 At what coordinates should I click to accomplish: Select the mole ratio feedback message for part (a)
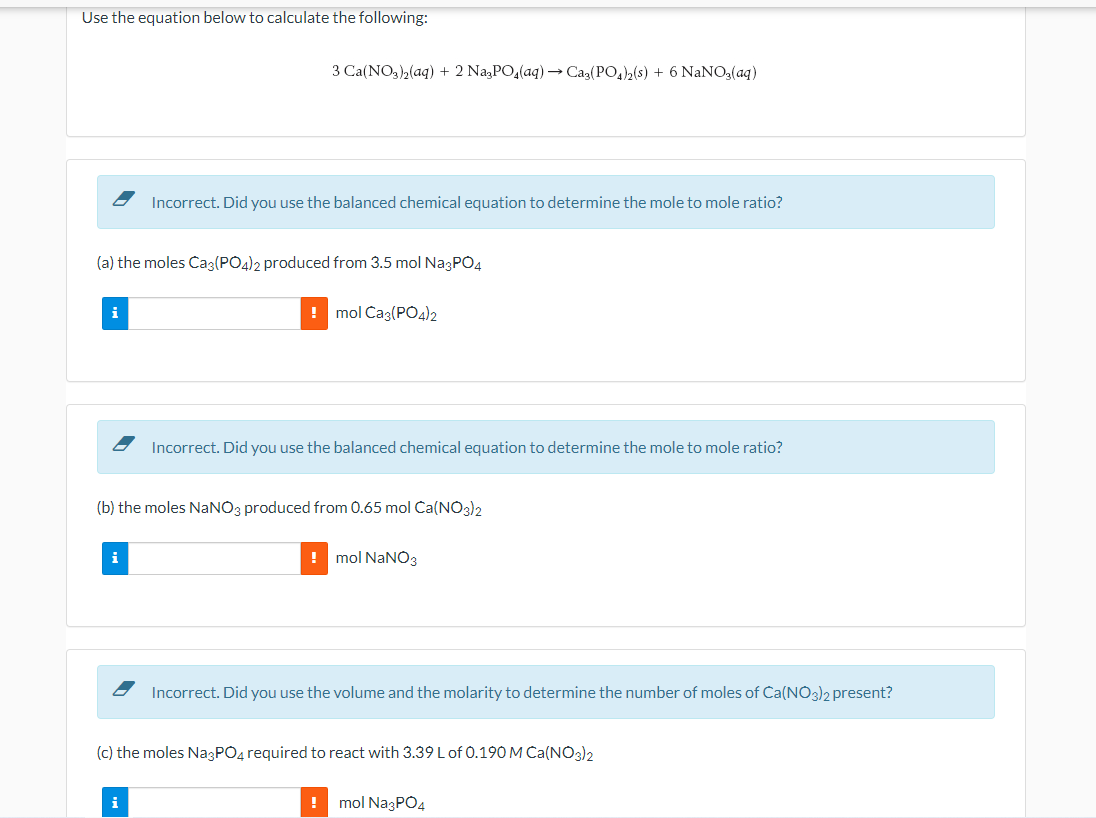[x=466, y=201]
